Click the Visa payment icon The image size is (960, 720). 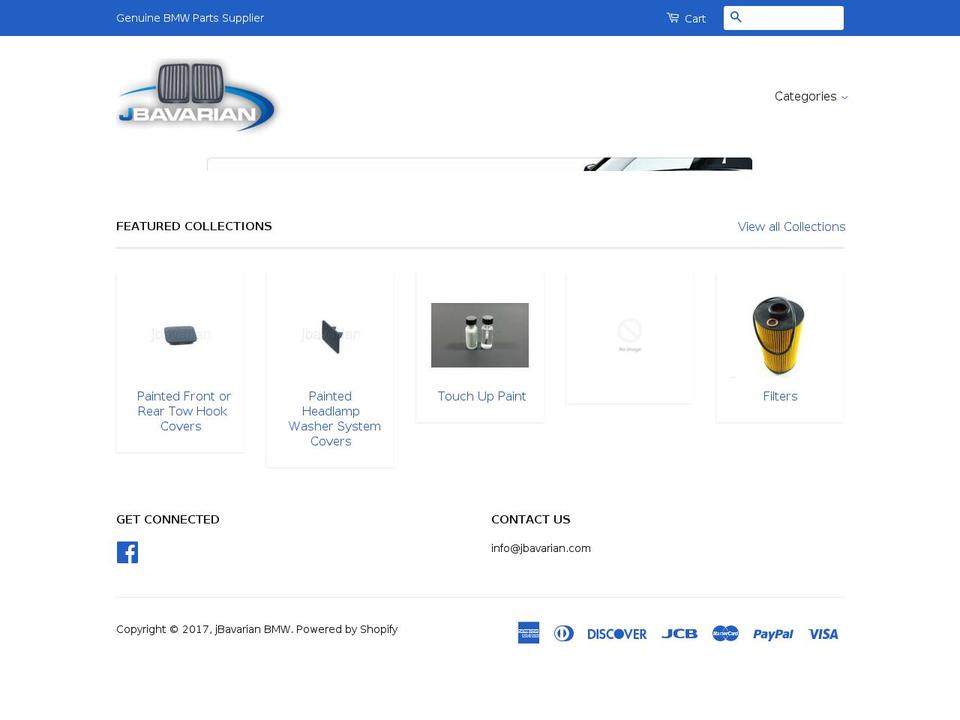pyautogui.click(x=822, y=633)
